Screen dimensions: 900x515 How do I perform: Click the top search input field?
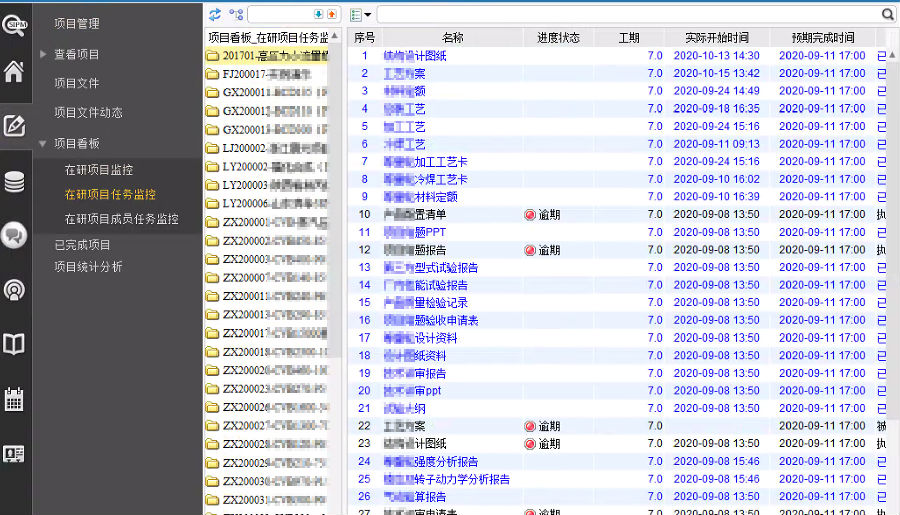coord(628,15)
